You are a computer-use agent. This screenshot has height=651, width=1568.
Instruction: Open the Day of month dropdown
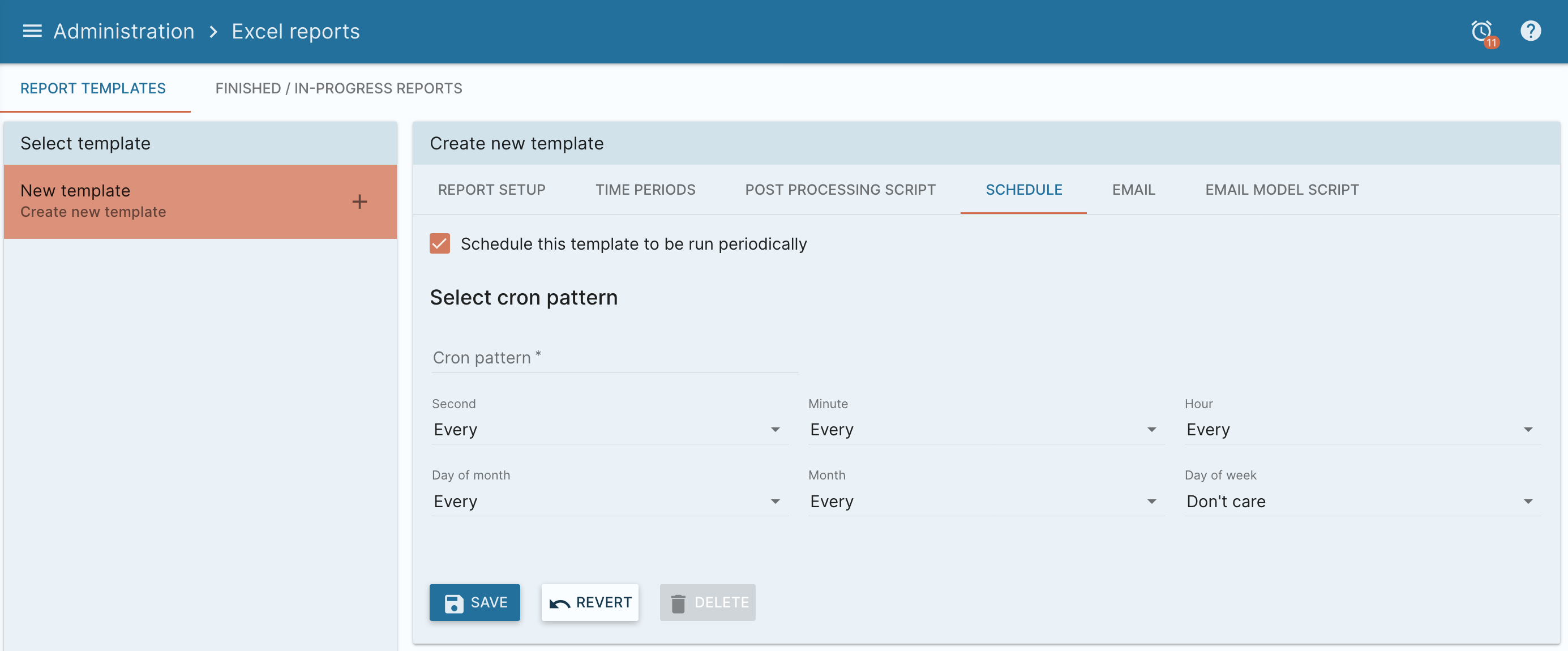click(x=609, y=501)
